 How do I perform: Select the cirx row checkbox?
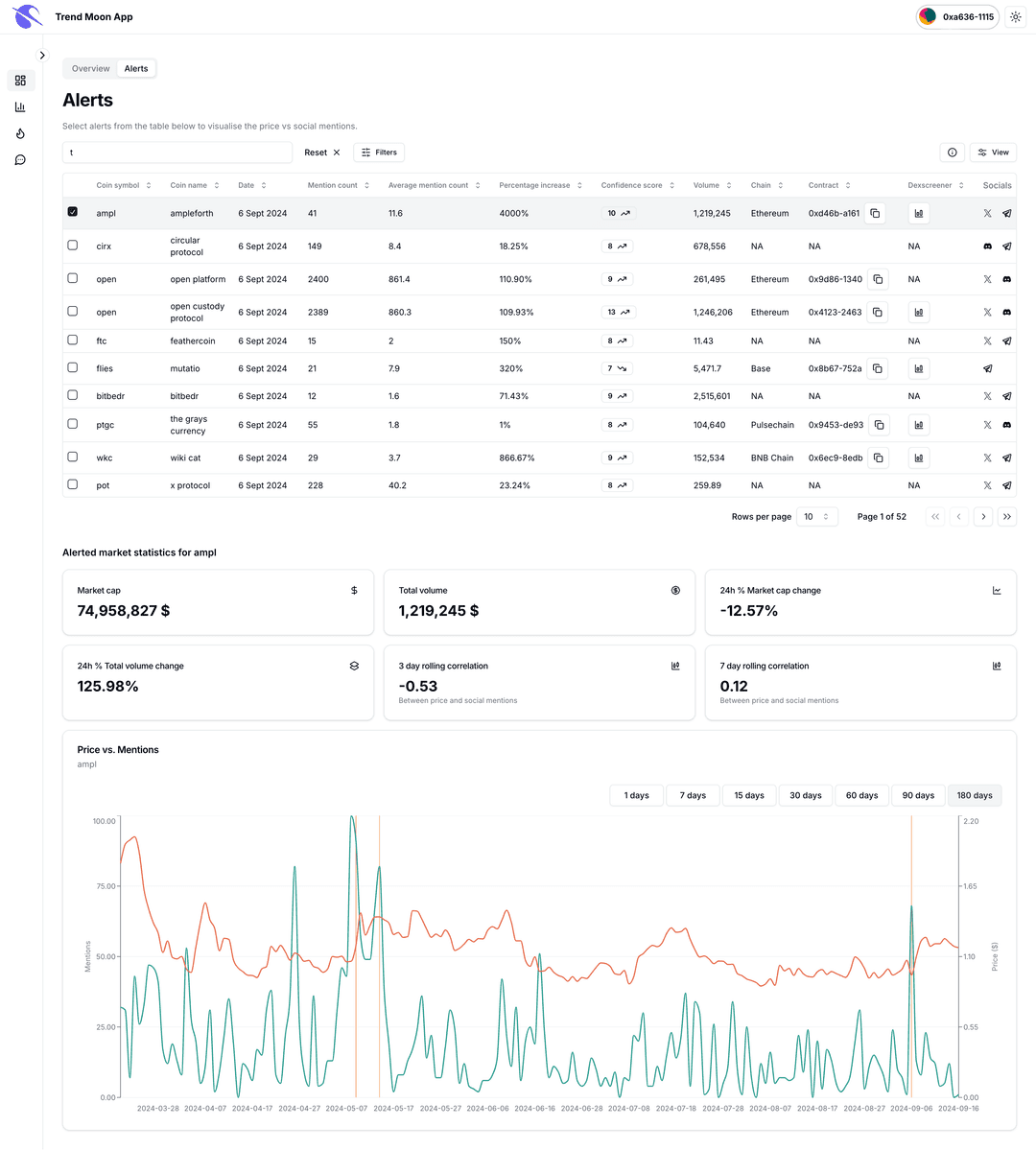coord(73,246)
